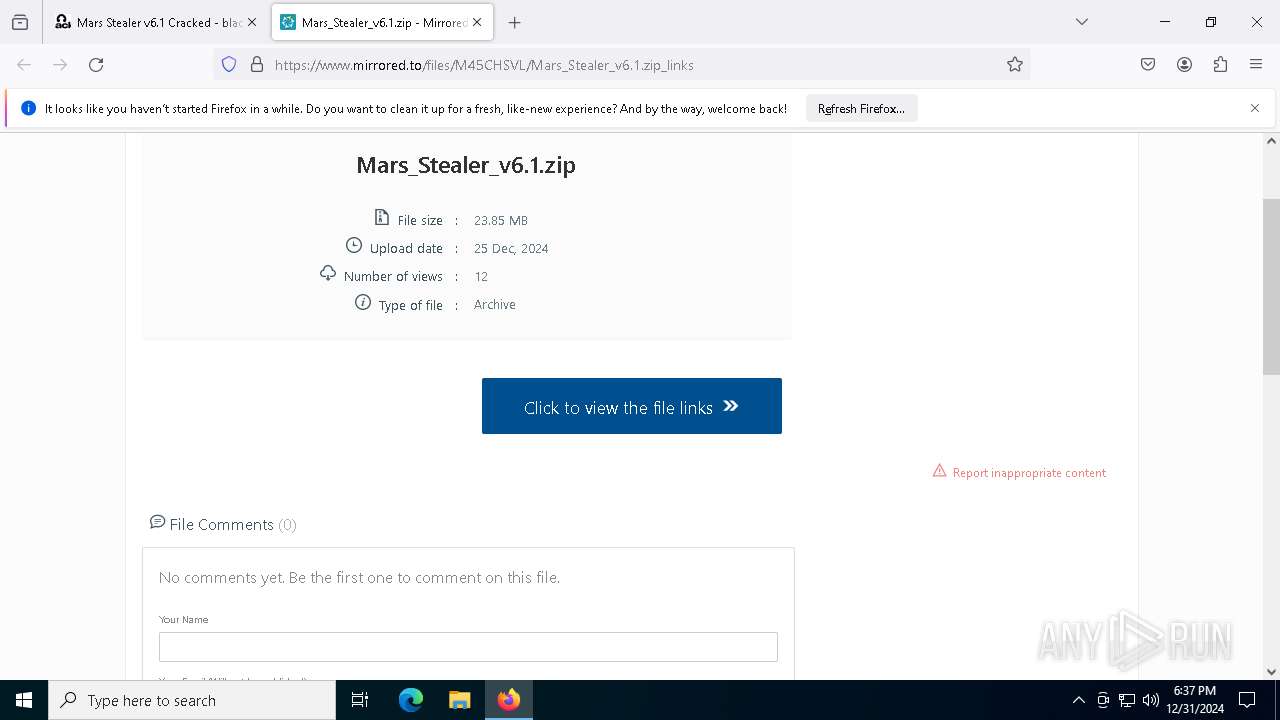
Task: Bookmark this page with star icon
Action: tap(1015, 65)
